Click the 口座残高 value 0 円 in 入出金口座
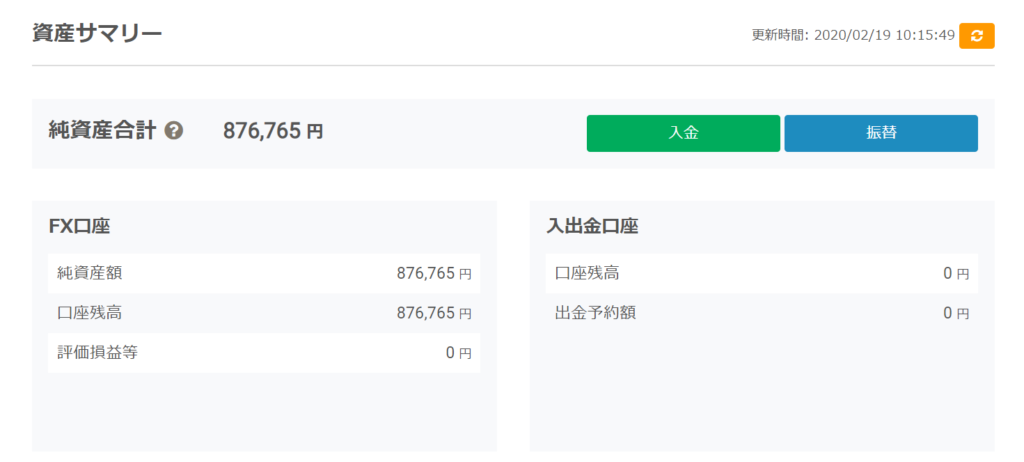The width and height of the screenshot is (1024, 462). point(955,273)
